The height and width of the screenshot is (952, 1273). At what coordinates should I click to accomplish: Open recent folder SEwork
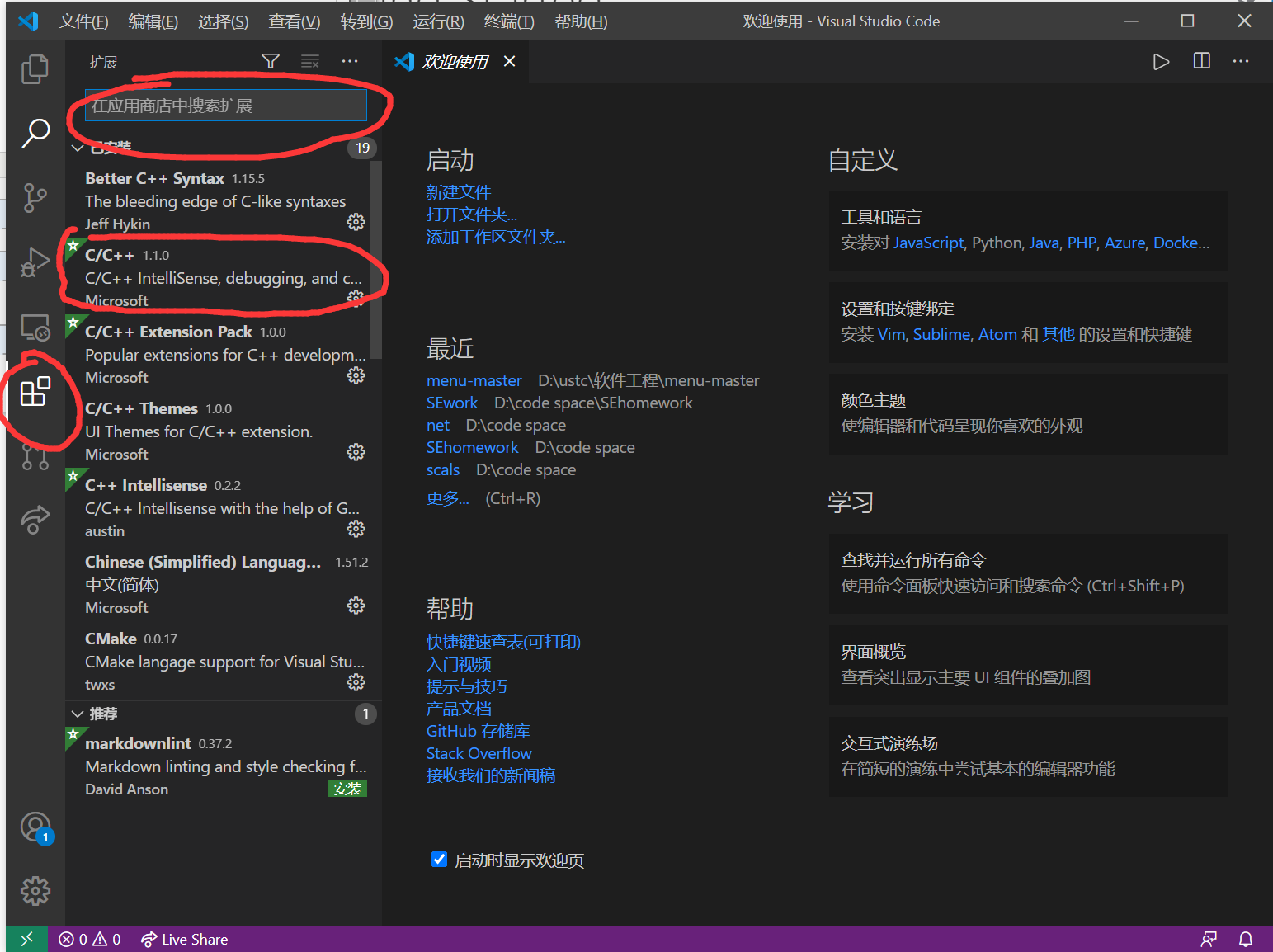coord(452,403)
